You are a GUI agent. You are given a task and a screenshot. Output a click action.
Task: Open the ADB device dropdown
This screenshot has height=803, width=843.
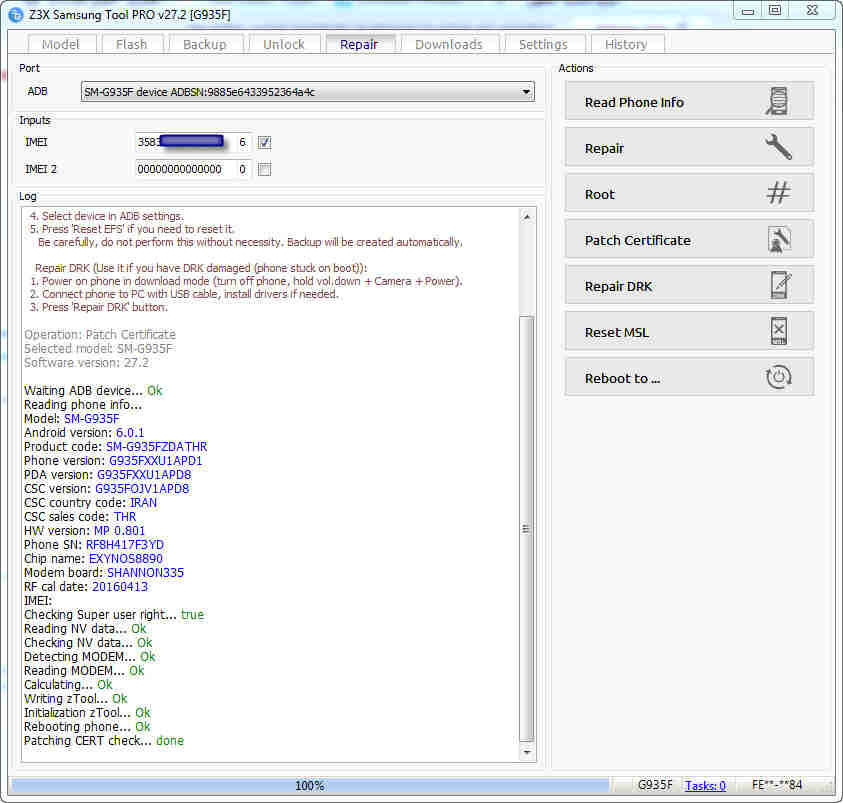tap(526, 92)
